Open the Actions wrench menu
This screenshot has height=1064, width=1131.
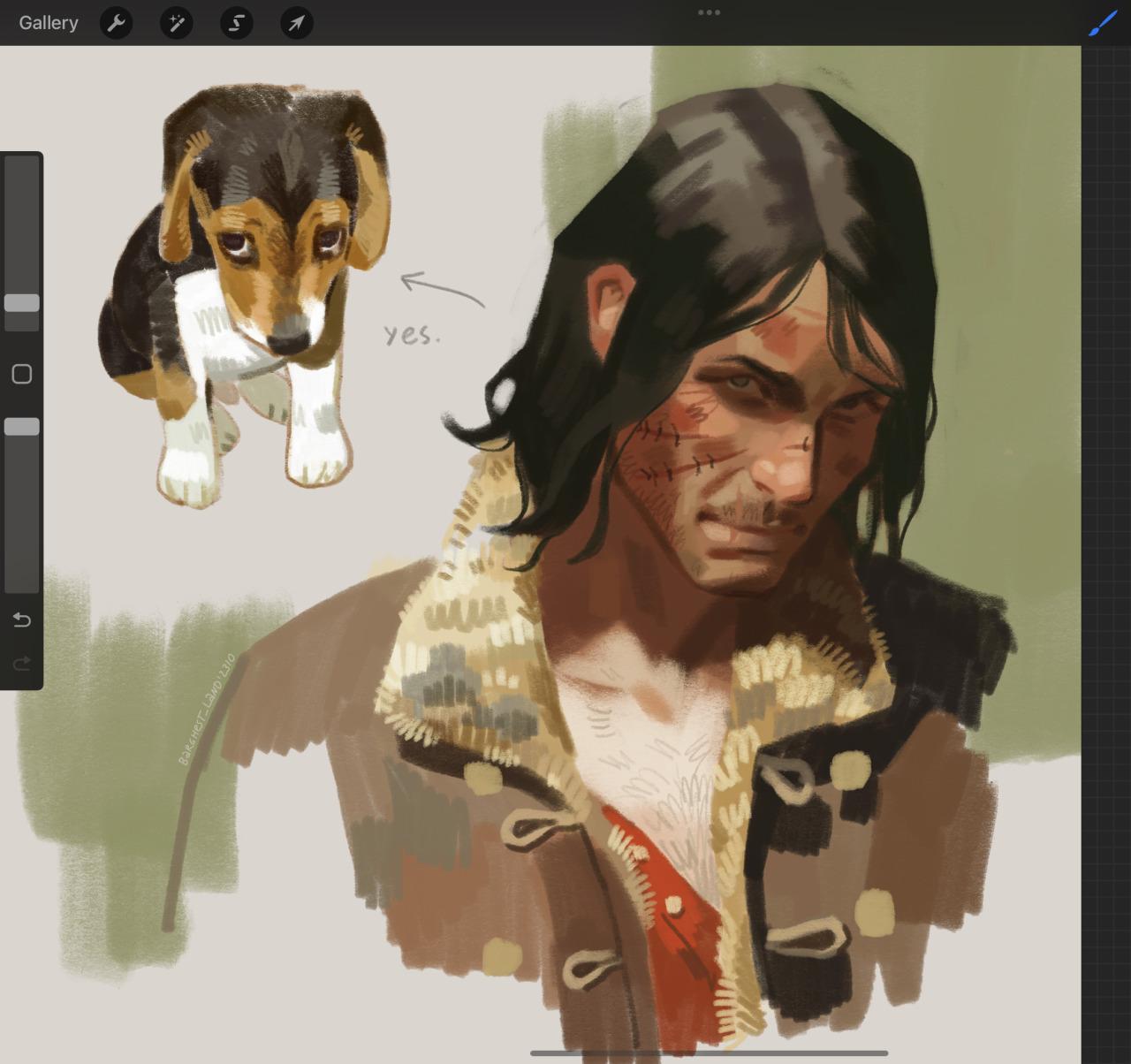click(117, 23)
